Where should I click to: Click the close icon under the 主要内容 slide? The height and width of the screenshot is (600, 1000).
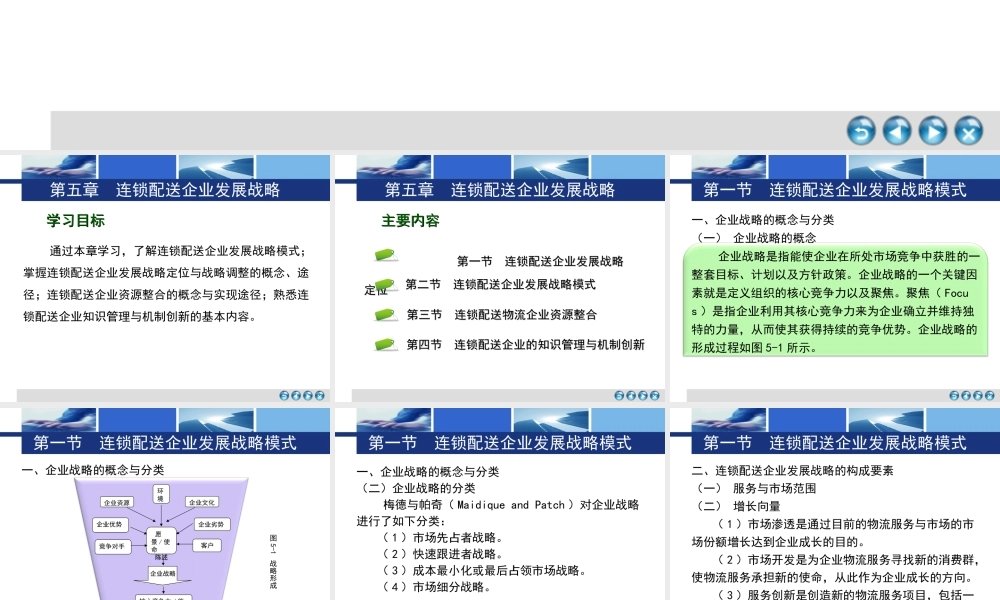tap(655, 395)
